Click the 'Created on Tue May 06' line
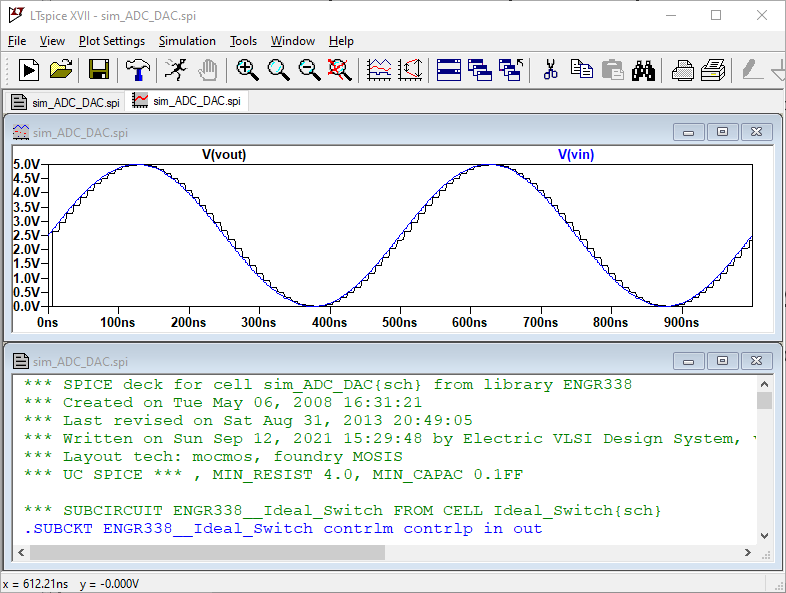This screenshot has height=593, width=786. pos(223,403)
